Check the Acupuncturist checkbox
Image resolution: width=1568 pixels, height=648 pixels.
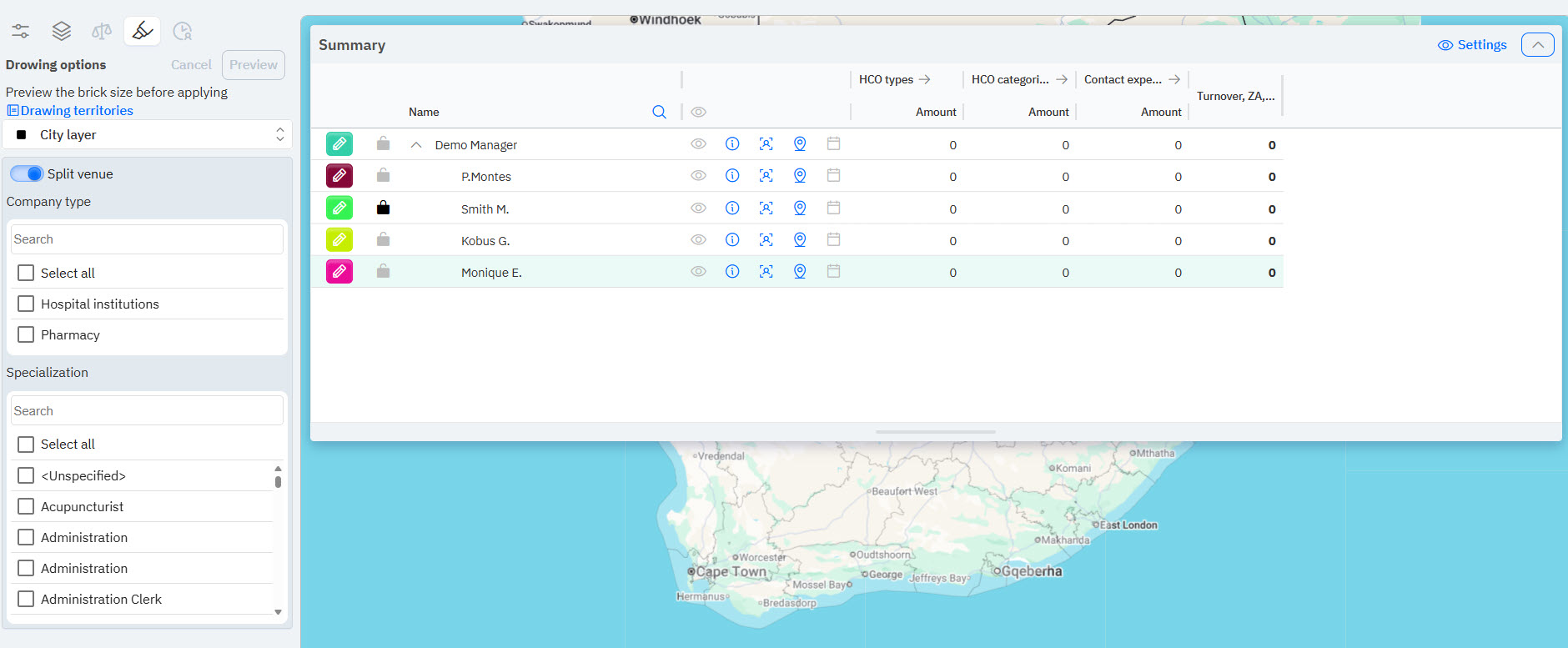(x=26, y=506)
